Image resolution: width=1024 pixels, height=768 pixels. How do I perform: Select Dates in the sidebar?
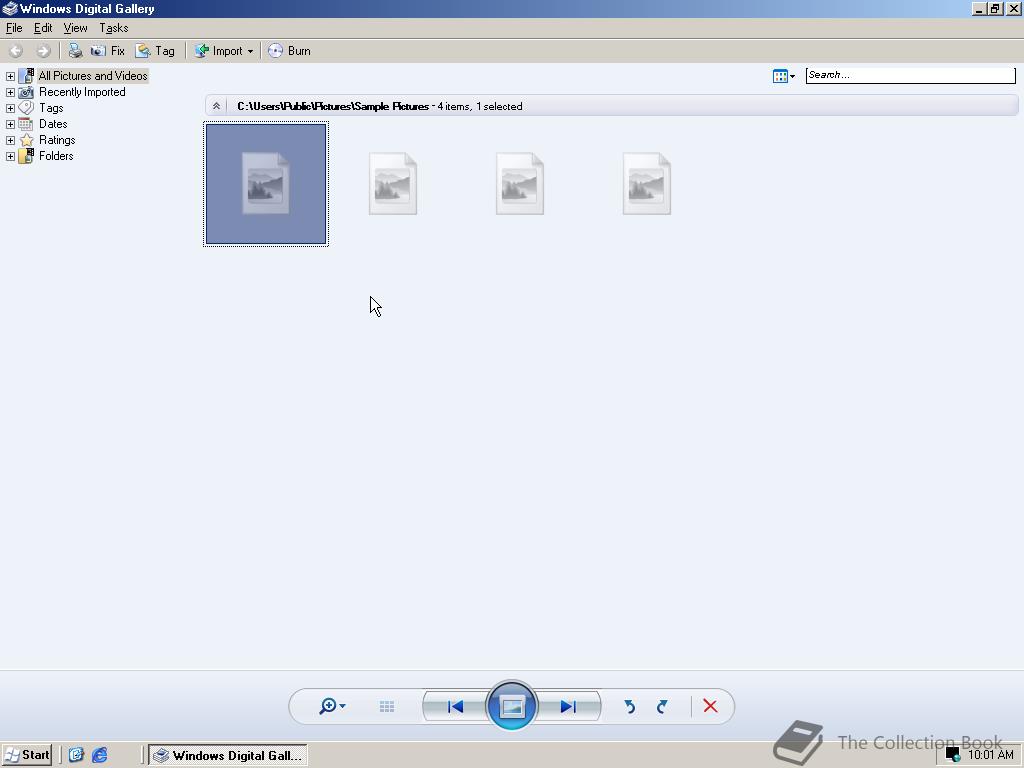[x=53, y=124]
